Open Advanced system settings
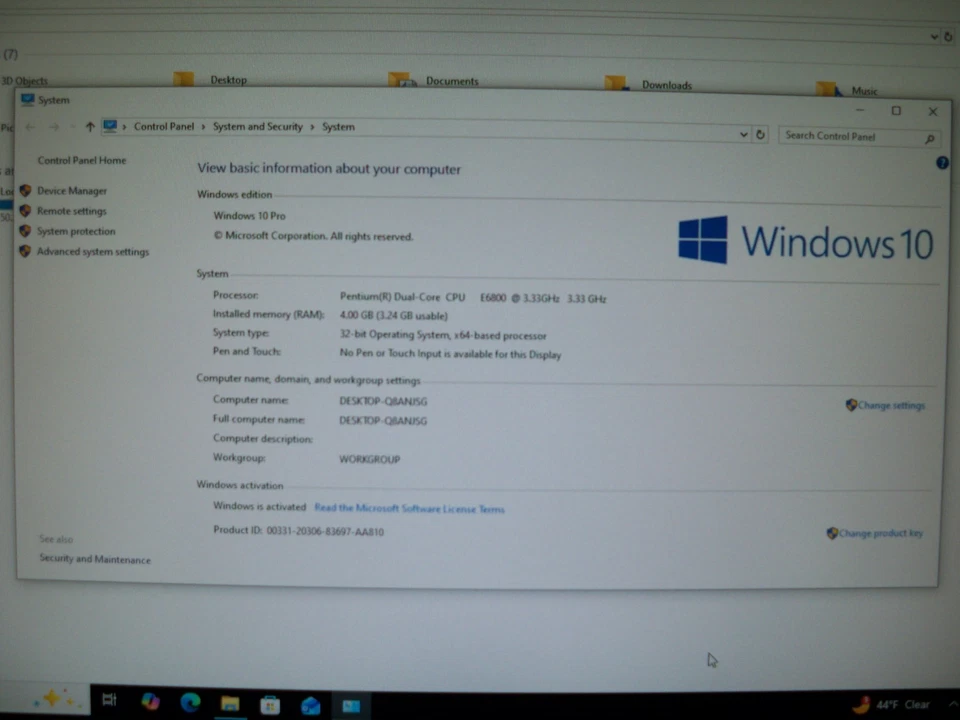The height and width of the screenshot is (720, 960). click(93, 251)
